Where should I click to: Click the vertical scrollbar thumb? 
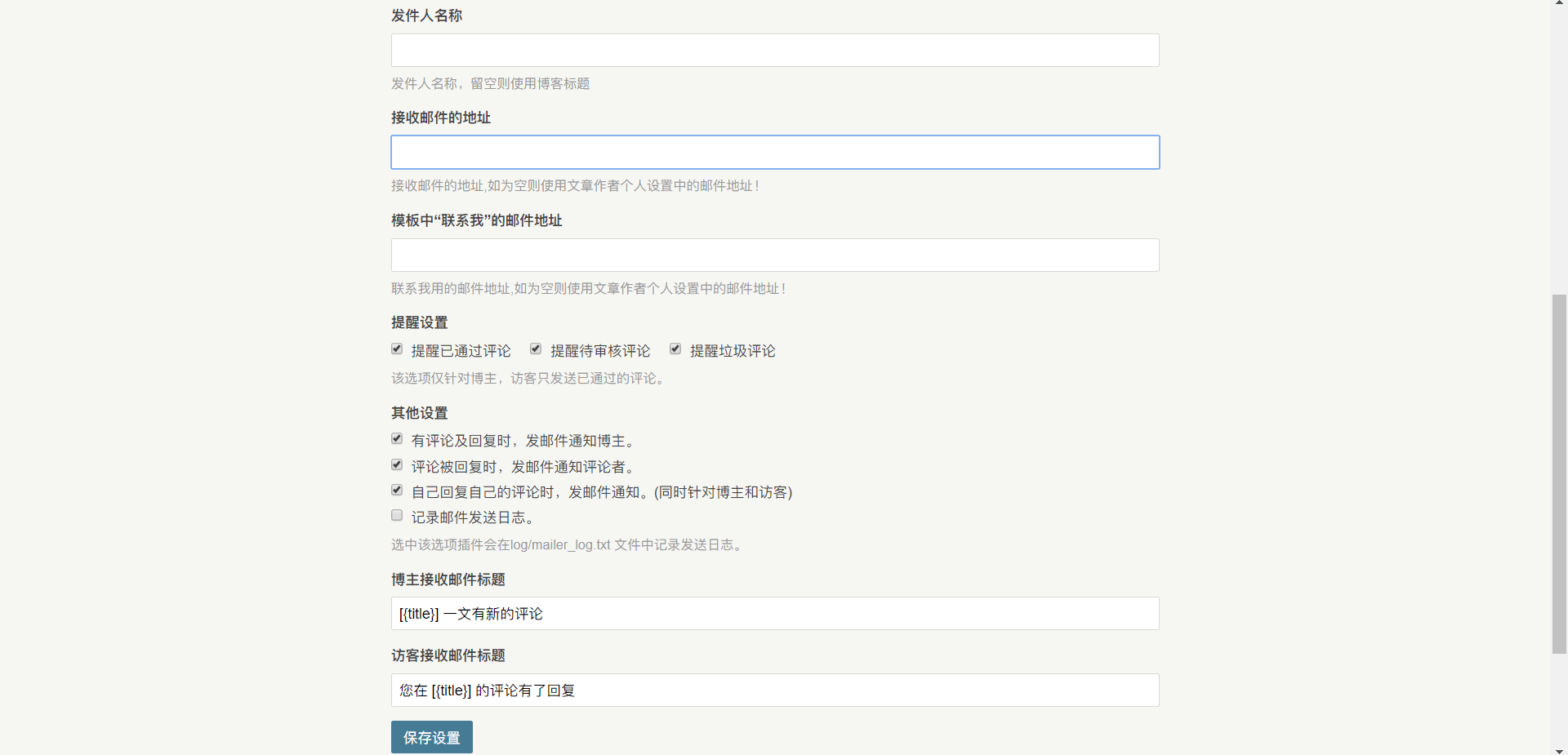pyautogui.click(x=1559, y=473)
